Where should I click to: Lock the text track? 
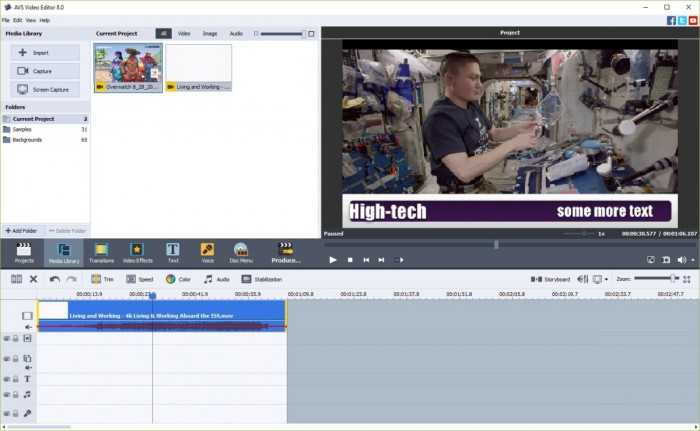(x=15, y=379)
